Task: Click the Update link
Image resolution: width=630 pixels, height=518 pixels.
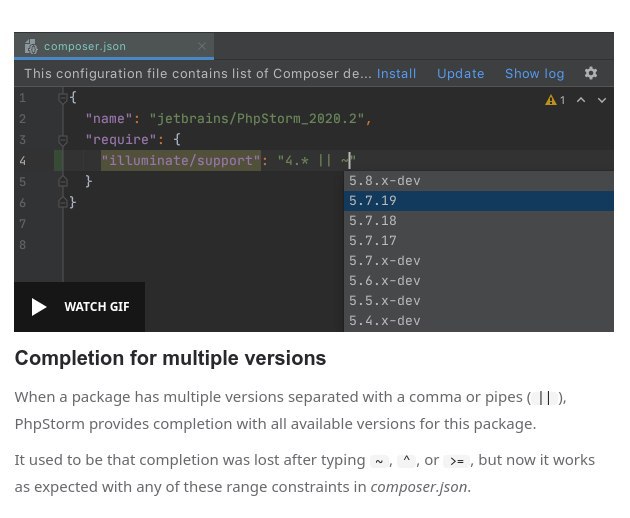Action: click(460, 74)
